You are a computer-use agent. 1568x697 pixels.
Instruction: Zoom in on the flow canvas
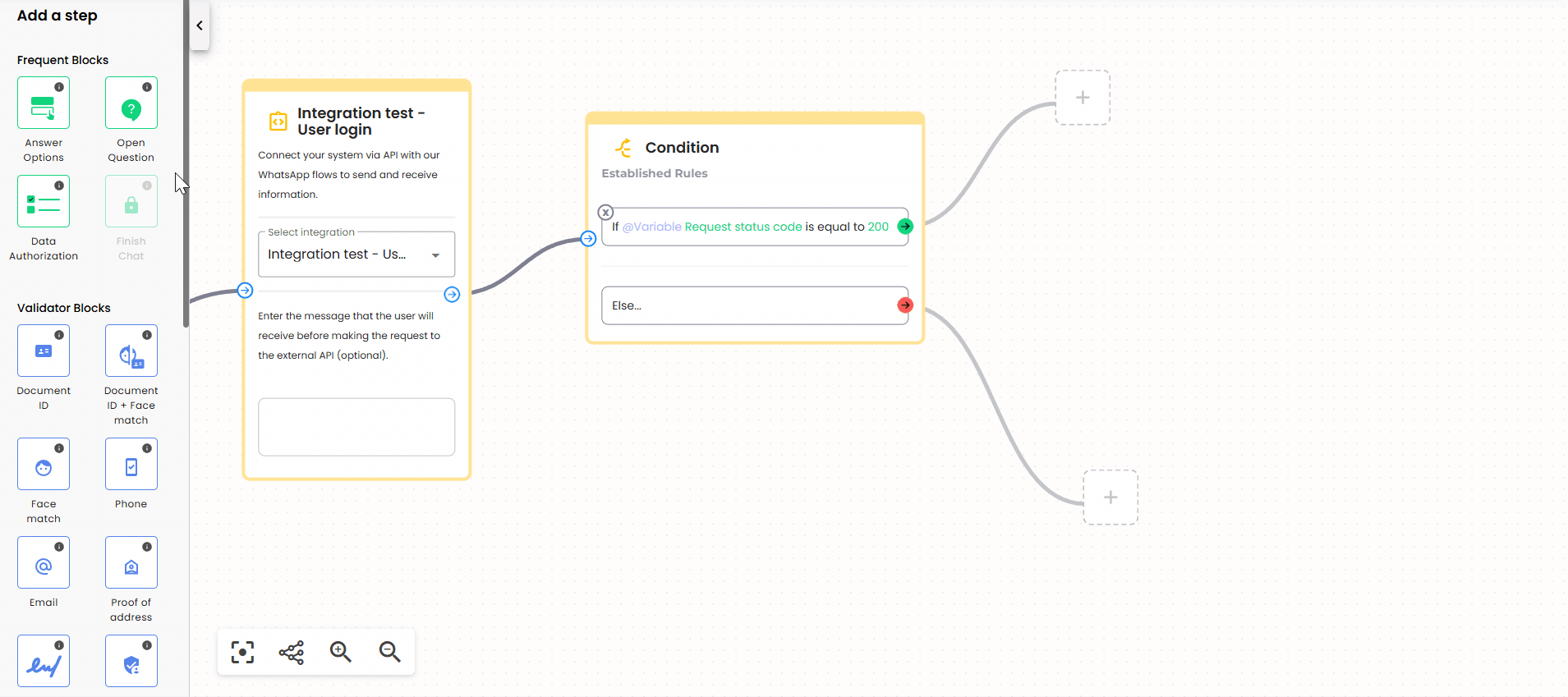340,652
